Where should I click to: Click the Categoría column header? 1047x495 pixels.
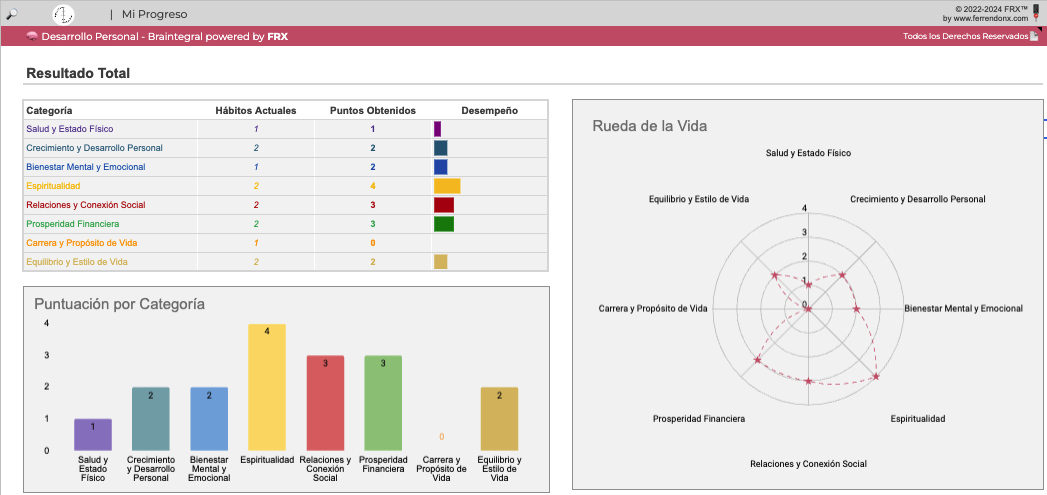[x=49, y=110]
